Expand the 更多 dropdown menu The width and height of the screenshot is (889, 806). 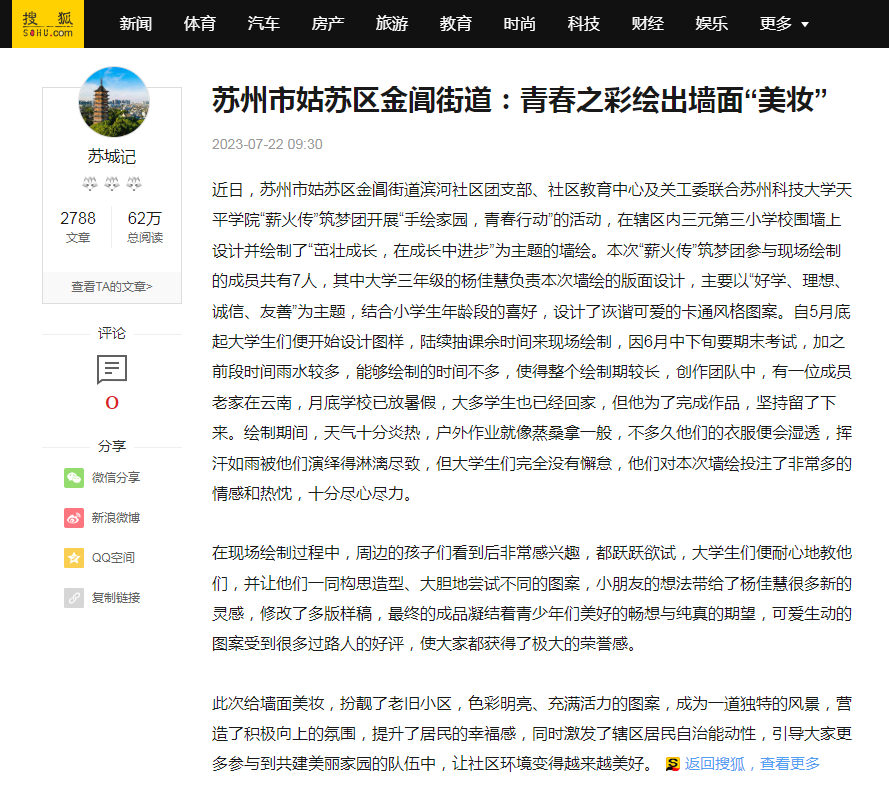pos(784,24)
